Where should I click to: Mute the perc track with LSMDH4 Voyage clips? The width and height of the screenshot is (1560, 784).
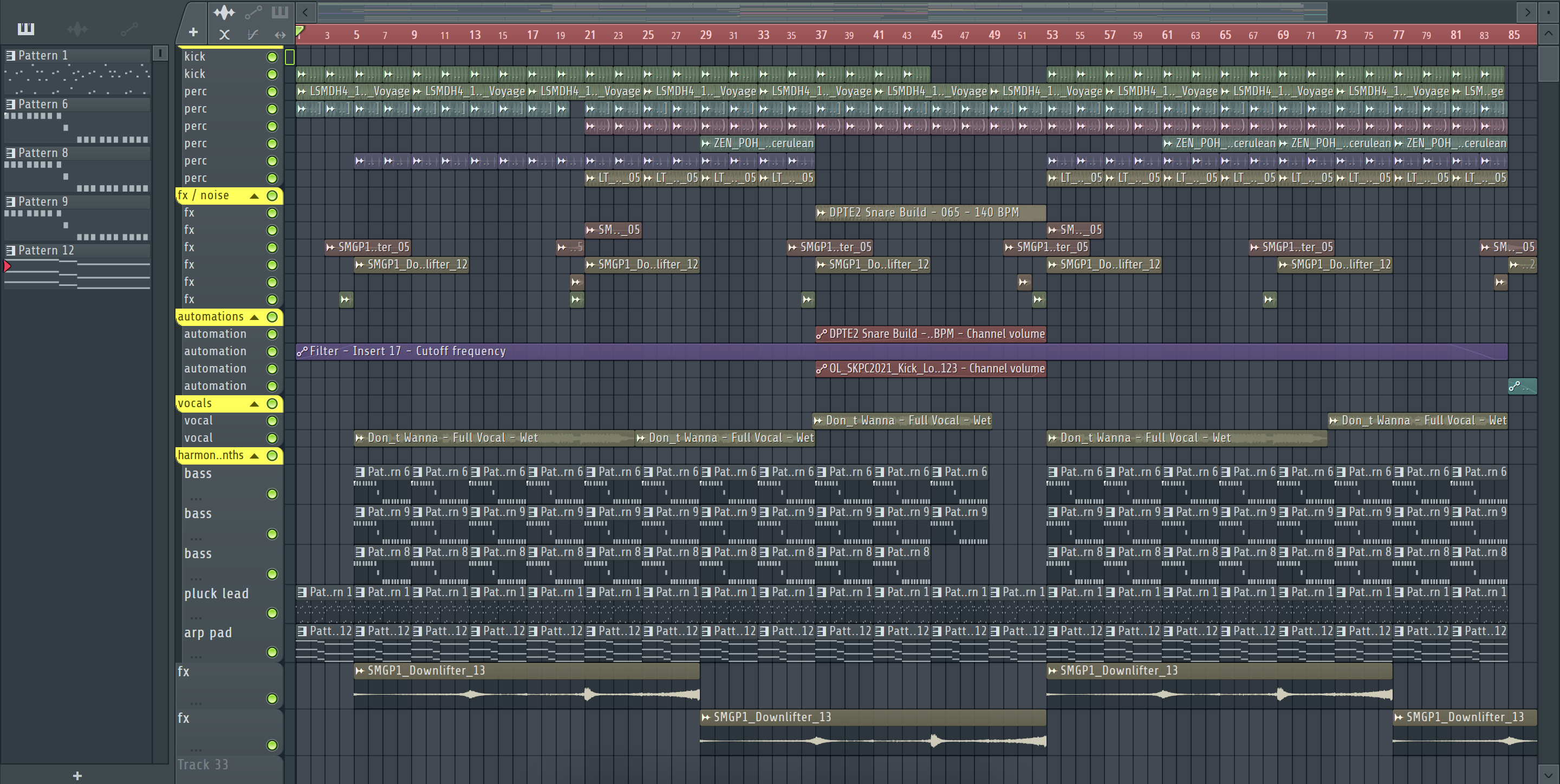(x=272, y=92)
